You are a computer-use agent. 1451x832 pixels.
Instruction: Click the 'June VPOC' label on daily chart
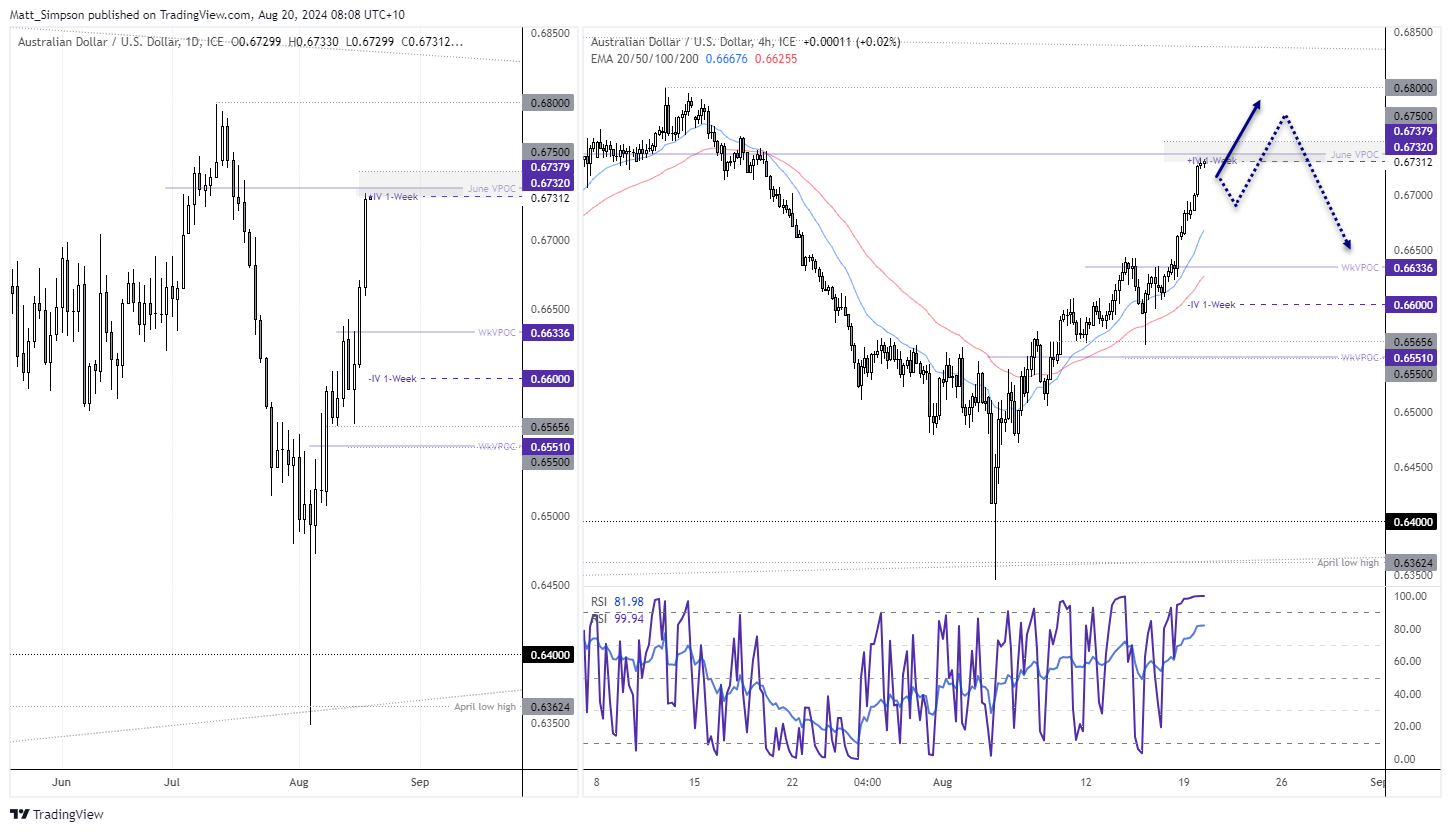tap(492, 188)
